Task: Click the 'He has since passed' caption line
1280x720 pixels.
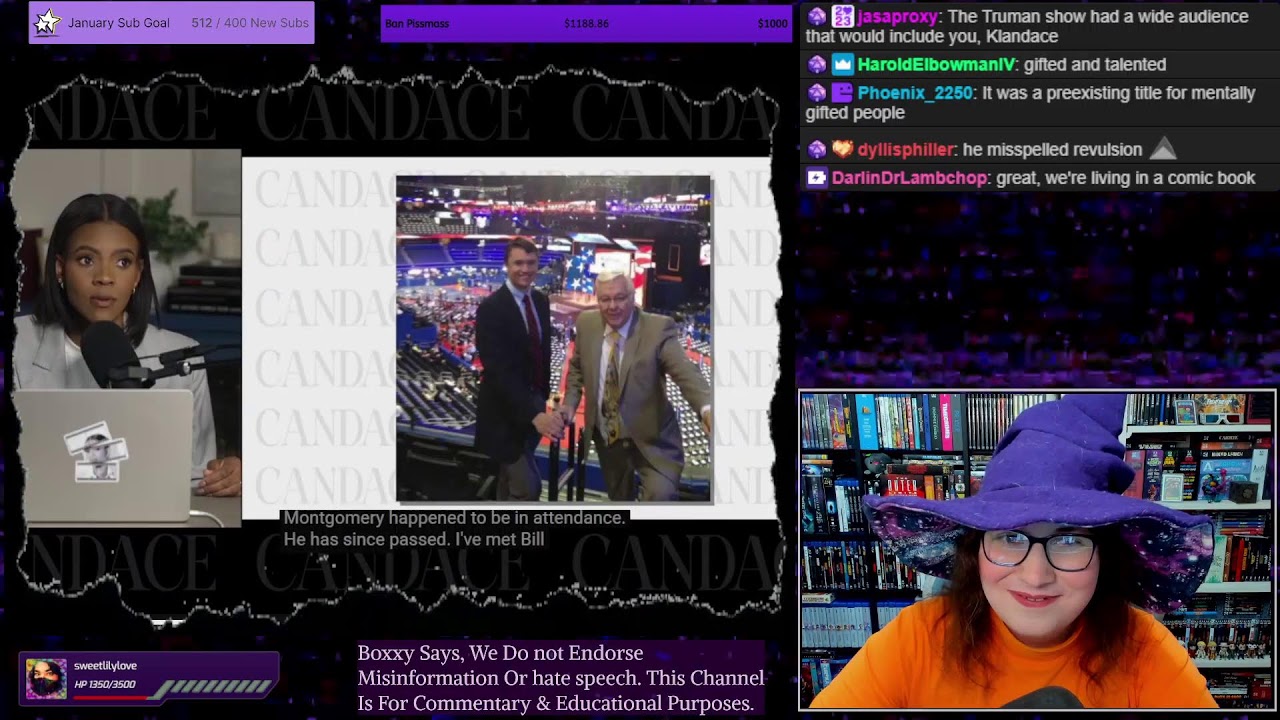Action: pyautogui.click(x=413, y=540)
